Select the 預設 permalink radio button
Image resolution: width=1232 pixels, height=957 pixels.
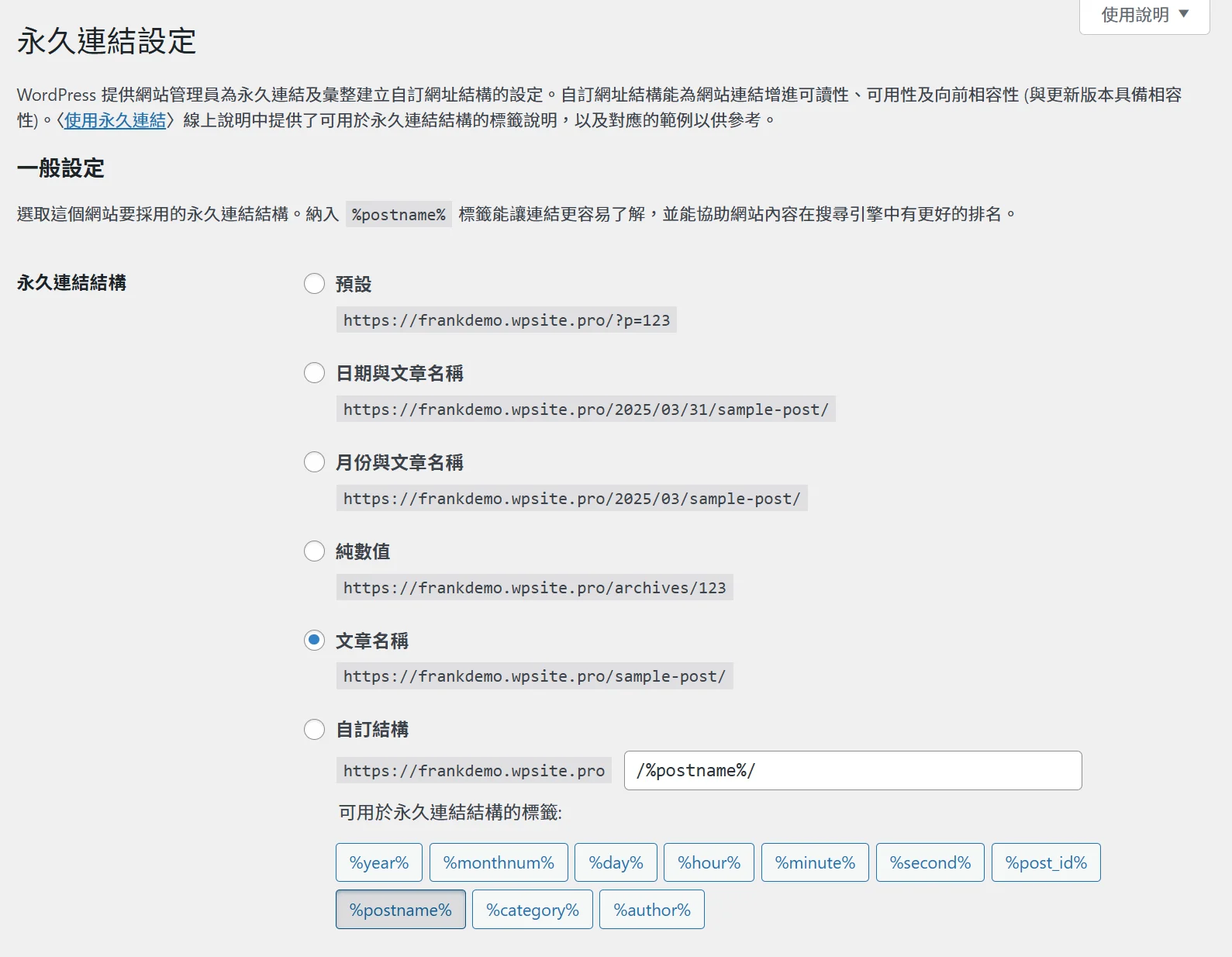click(314, 284)
